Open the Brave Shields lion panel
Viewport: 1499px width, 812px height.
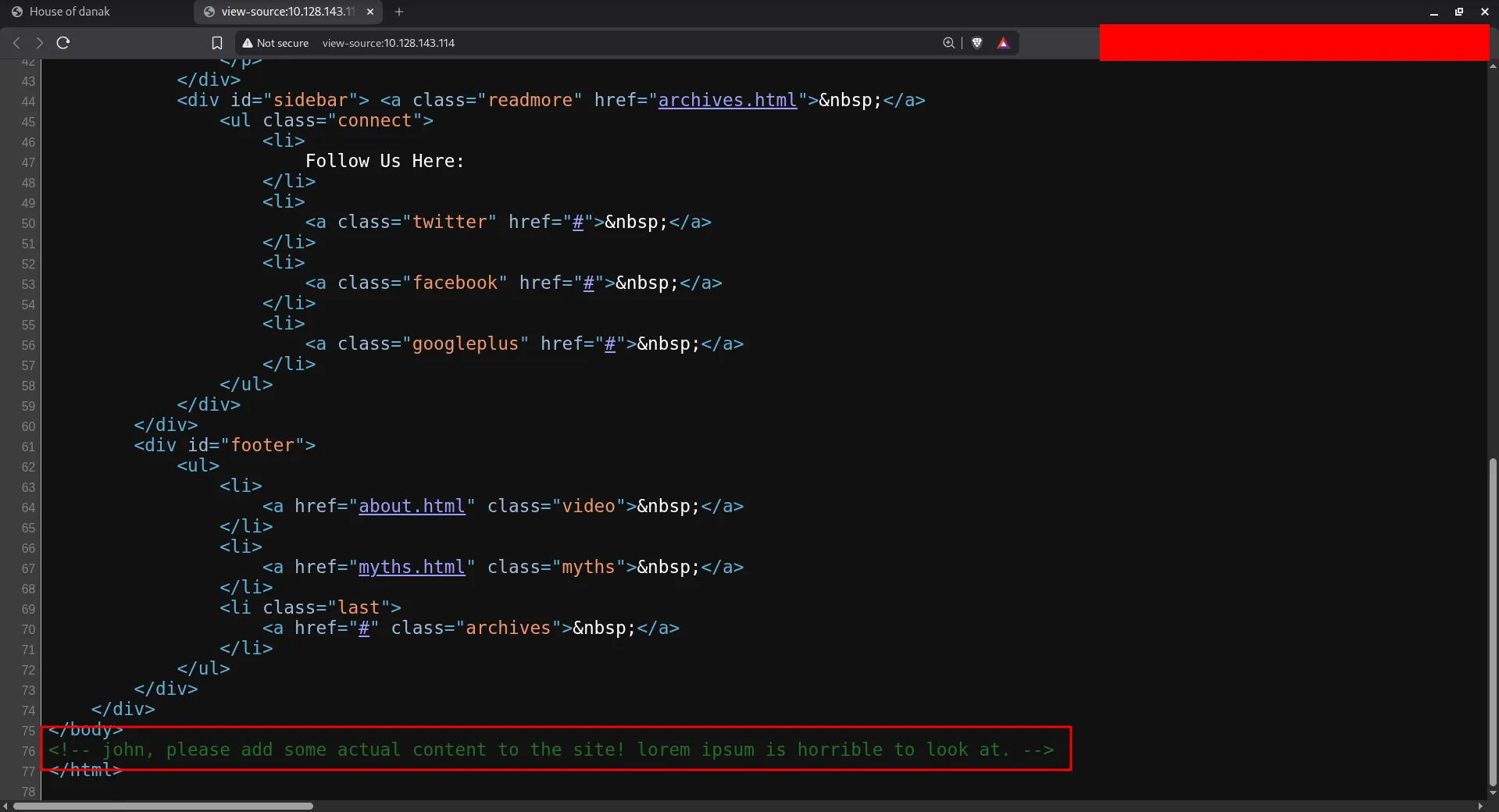(x=977, y=43)
